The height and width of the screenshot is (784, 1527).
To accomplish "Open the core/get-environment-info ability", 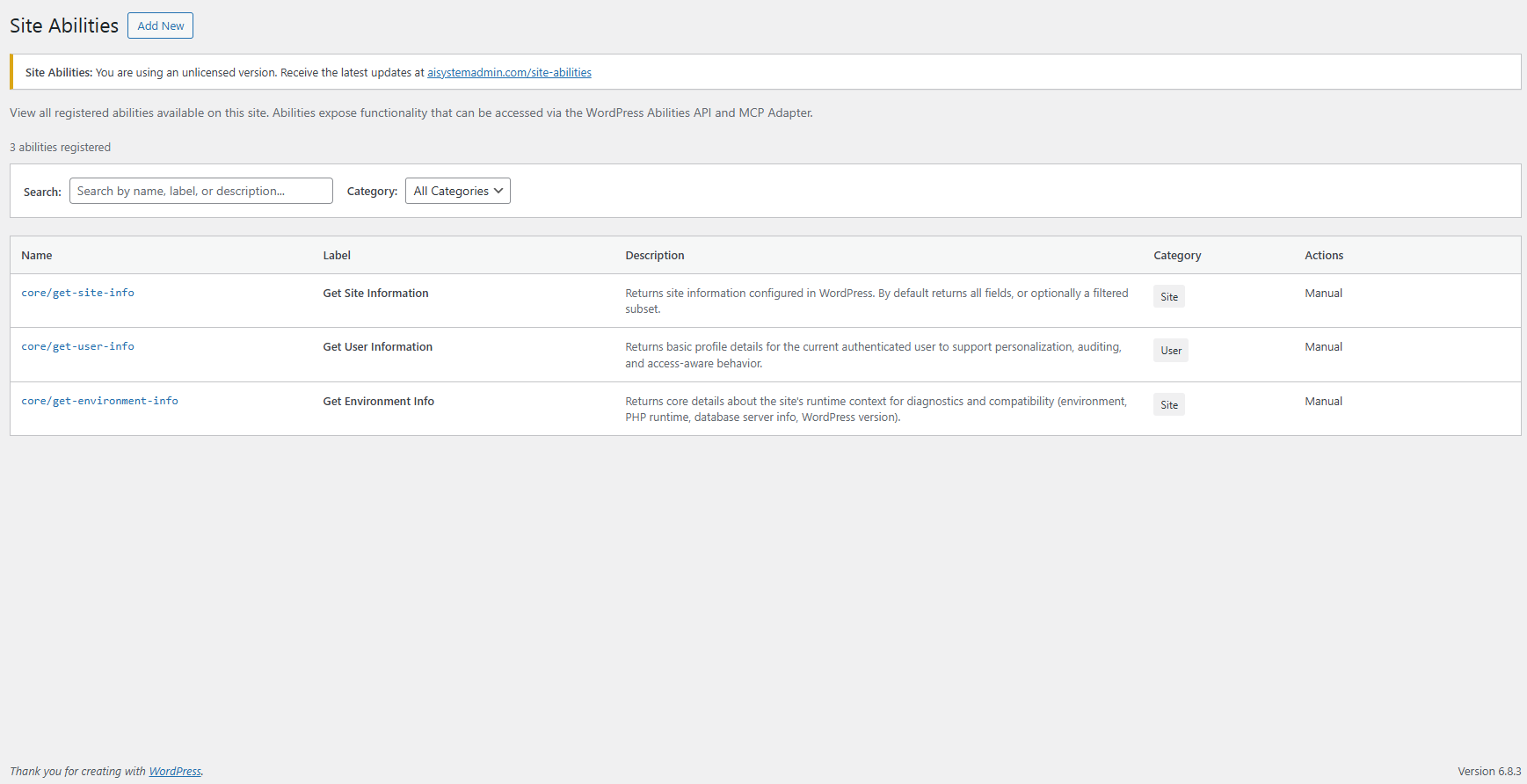I will pos(99,401).
